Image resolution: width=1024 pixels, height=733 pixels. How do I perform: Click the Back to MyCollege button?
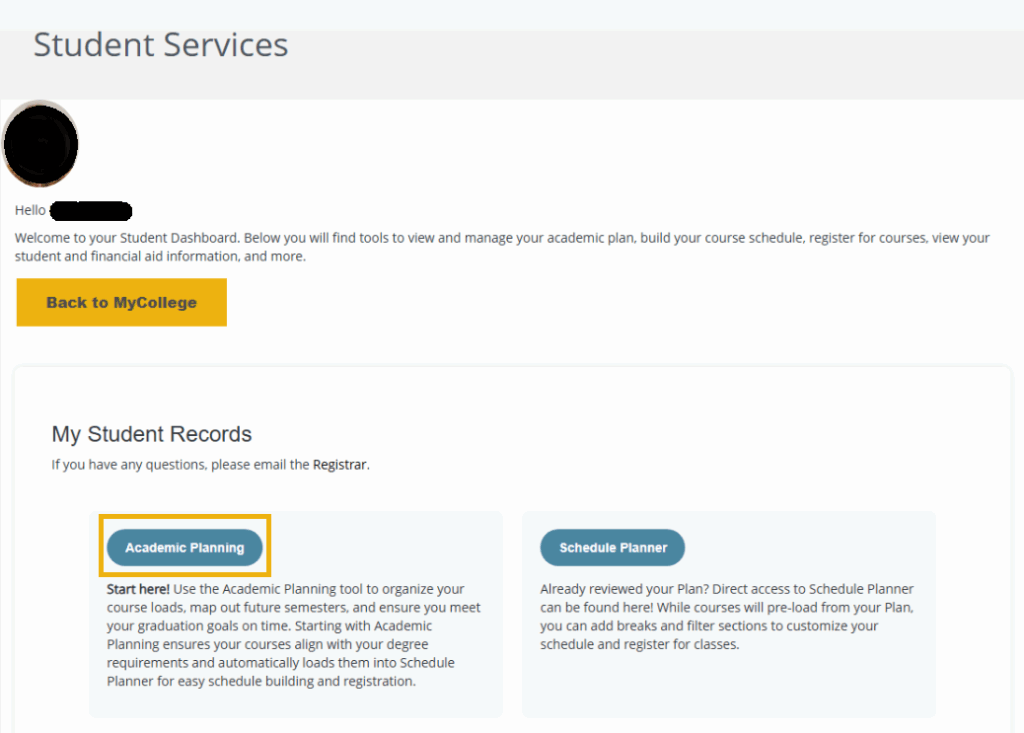pyautogui.click(x=121, y=302)
